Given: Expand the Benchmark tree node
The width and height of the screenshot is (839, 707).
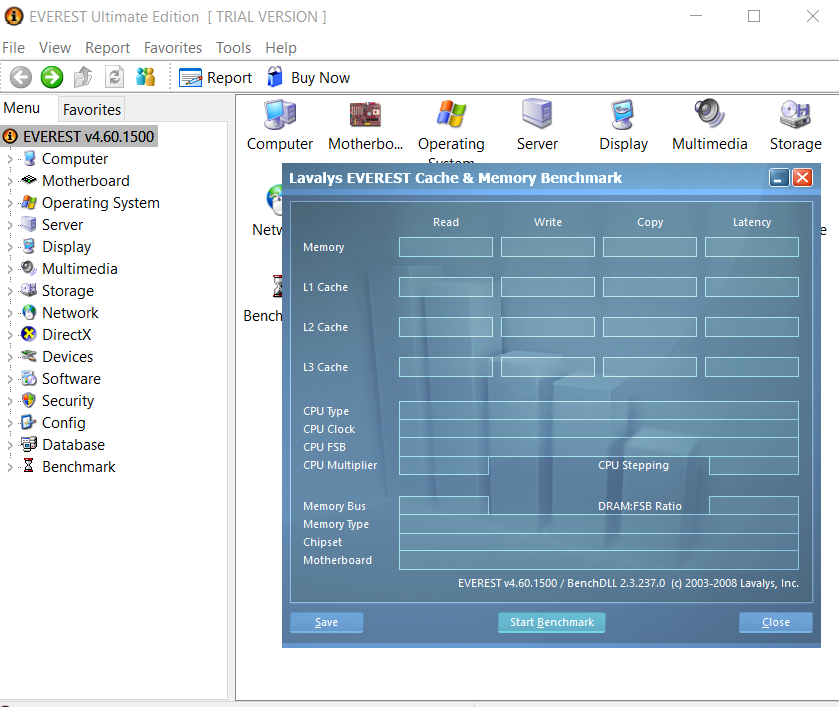Looking at the screenshot, I should (x=10, y=467).
